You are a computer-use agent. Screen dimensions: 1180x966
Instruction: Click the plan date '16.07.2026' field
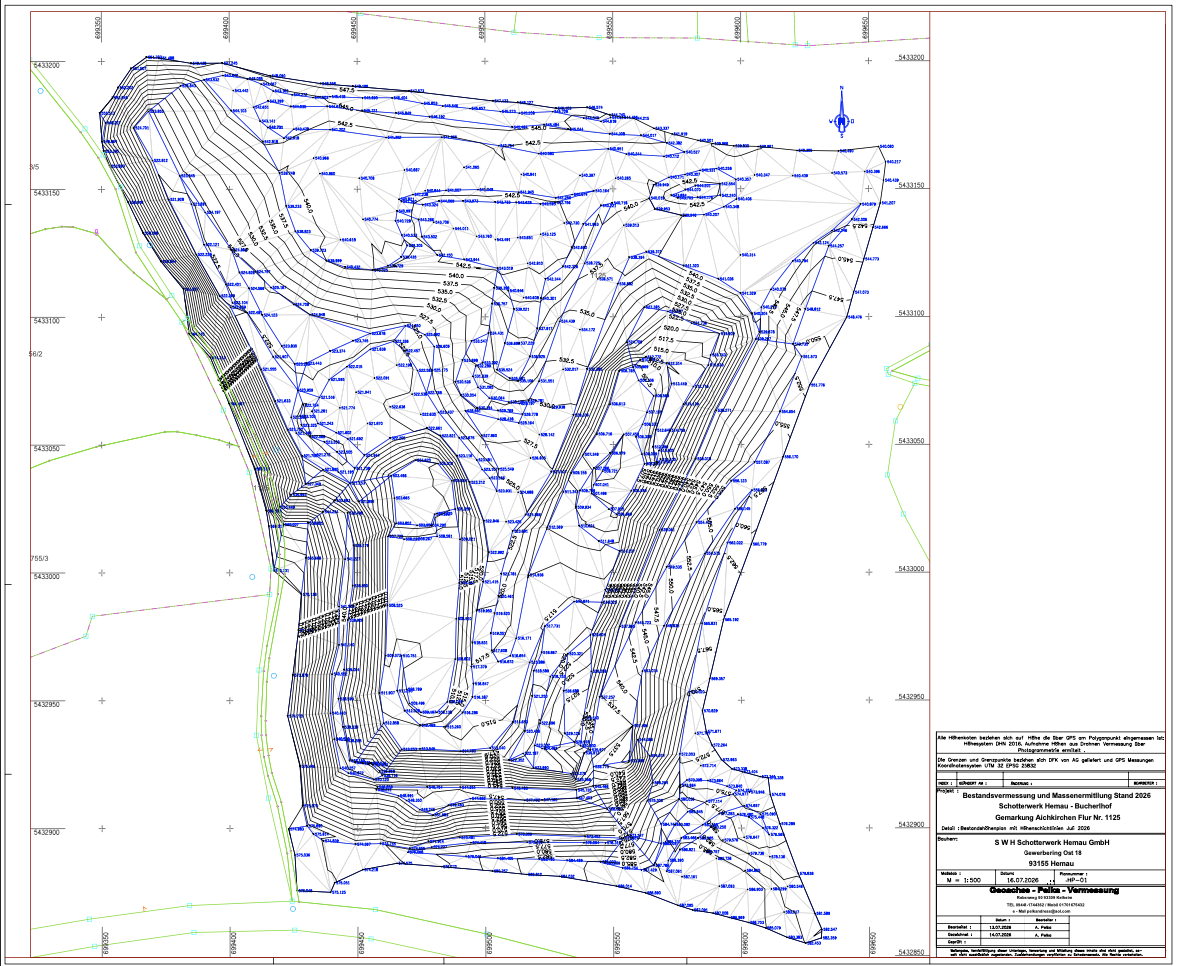pyautogui.click(x=1022, y=879)
